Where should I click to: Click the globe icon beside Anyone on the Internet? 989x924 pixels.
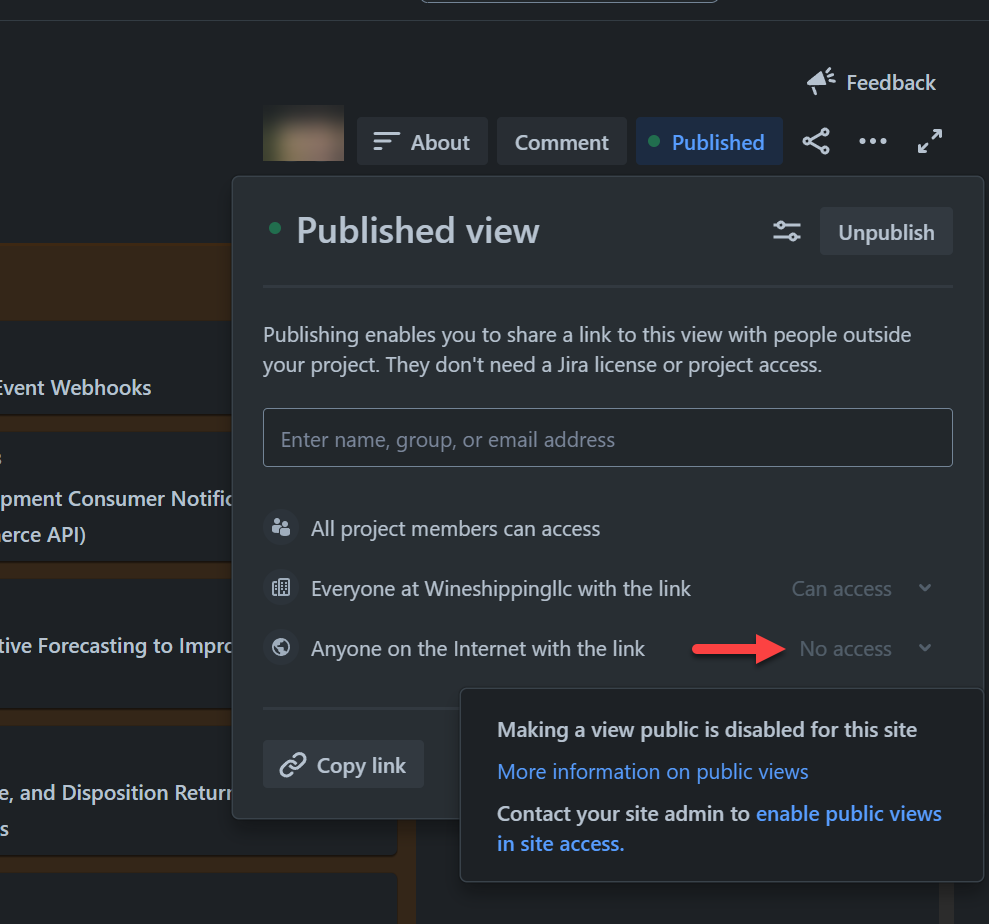click(281, 647)
